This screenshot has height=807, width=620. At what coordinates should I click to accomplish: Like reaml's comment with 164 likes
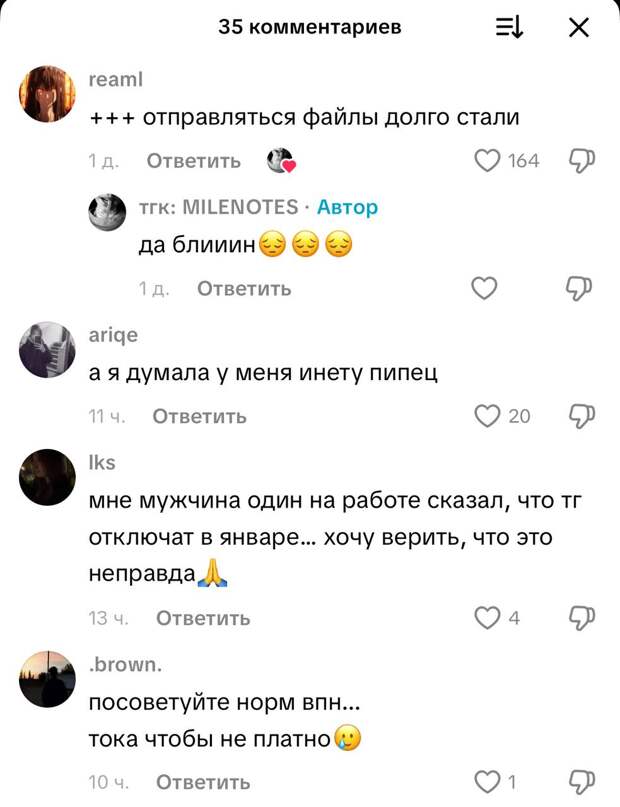click(487, 161)
